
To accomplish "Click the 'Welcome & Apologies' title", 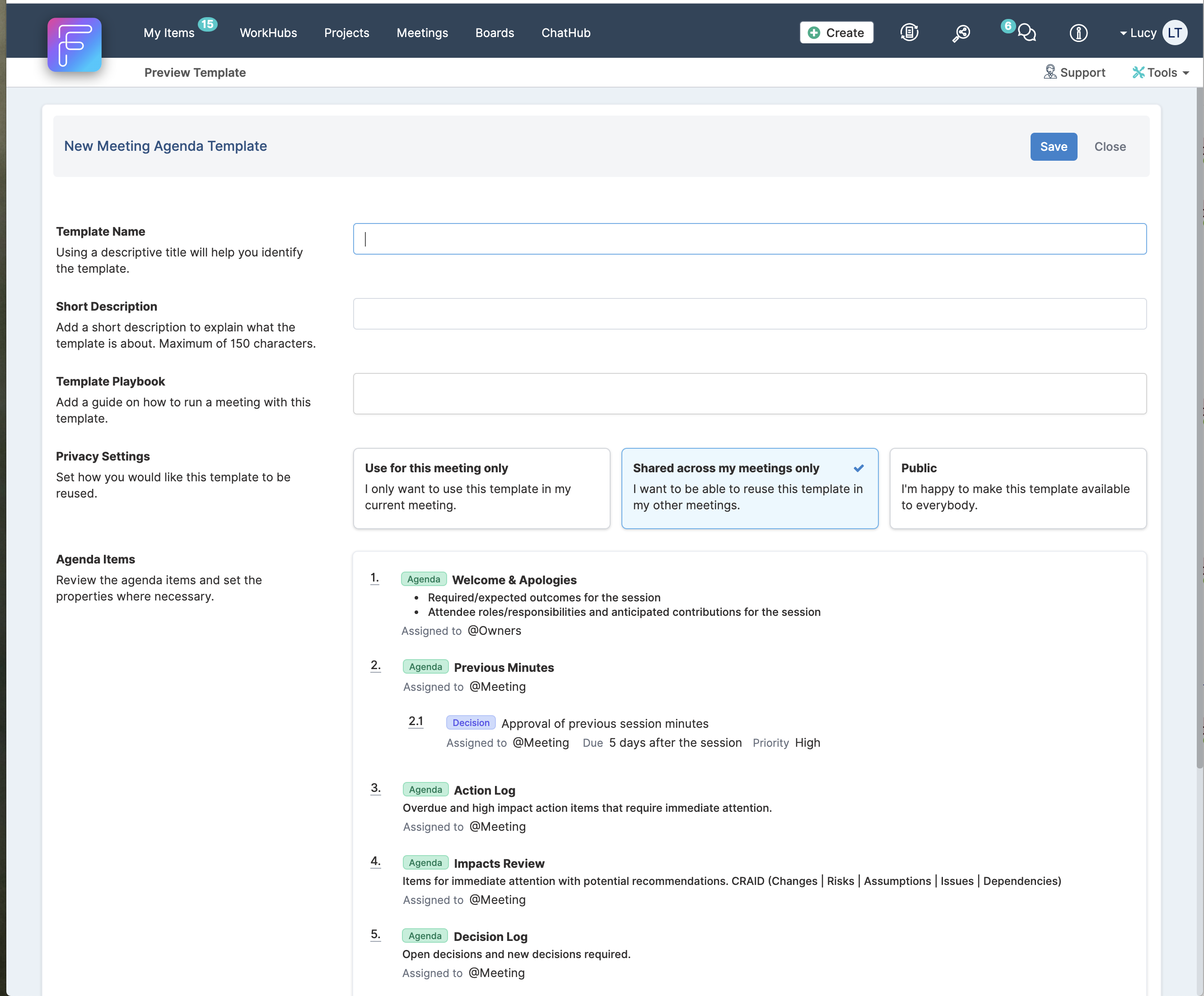I will pos(514,580).
